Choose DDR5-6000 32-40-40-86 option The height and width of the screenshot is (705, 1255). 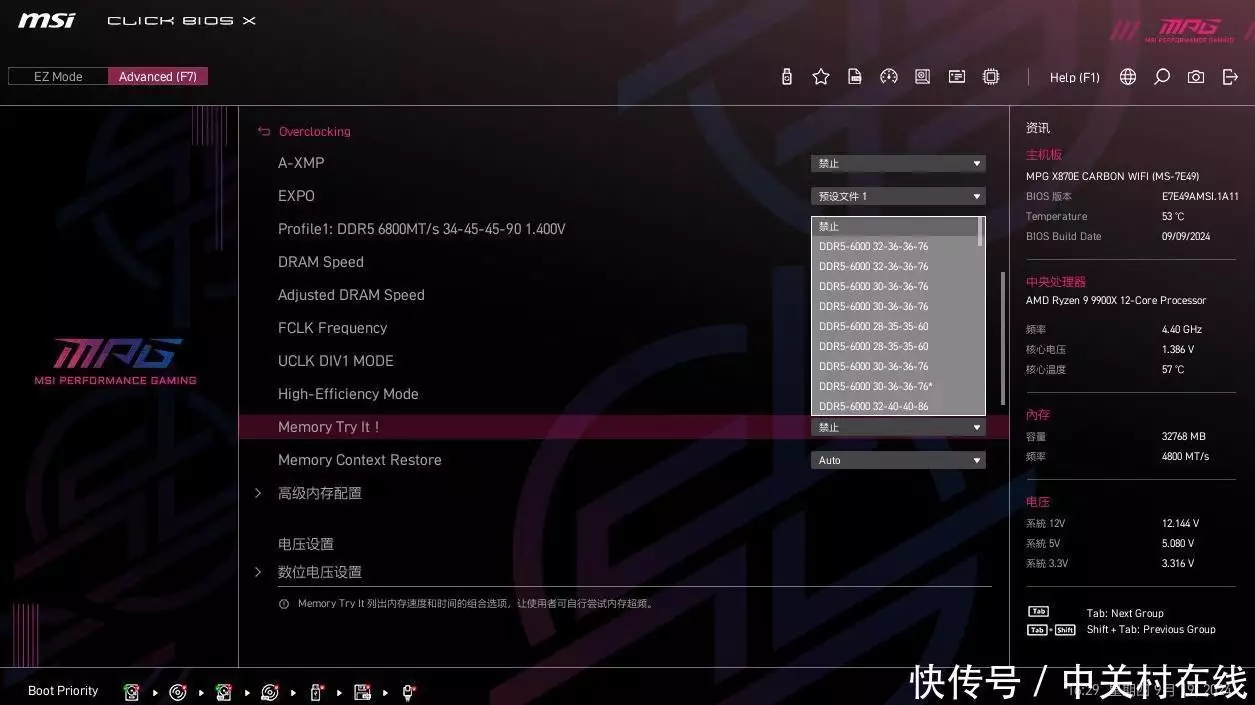click(x=894, y=406)
